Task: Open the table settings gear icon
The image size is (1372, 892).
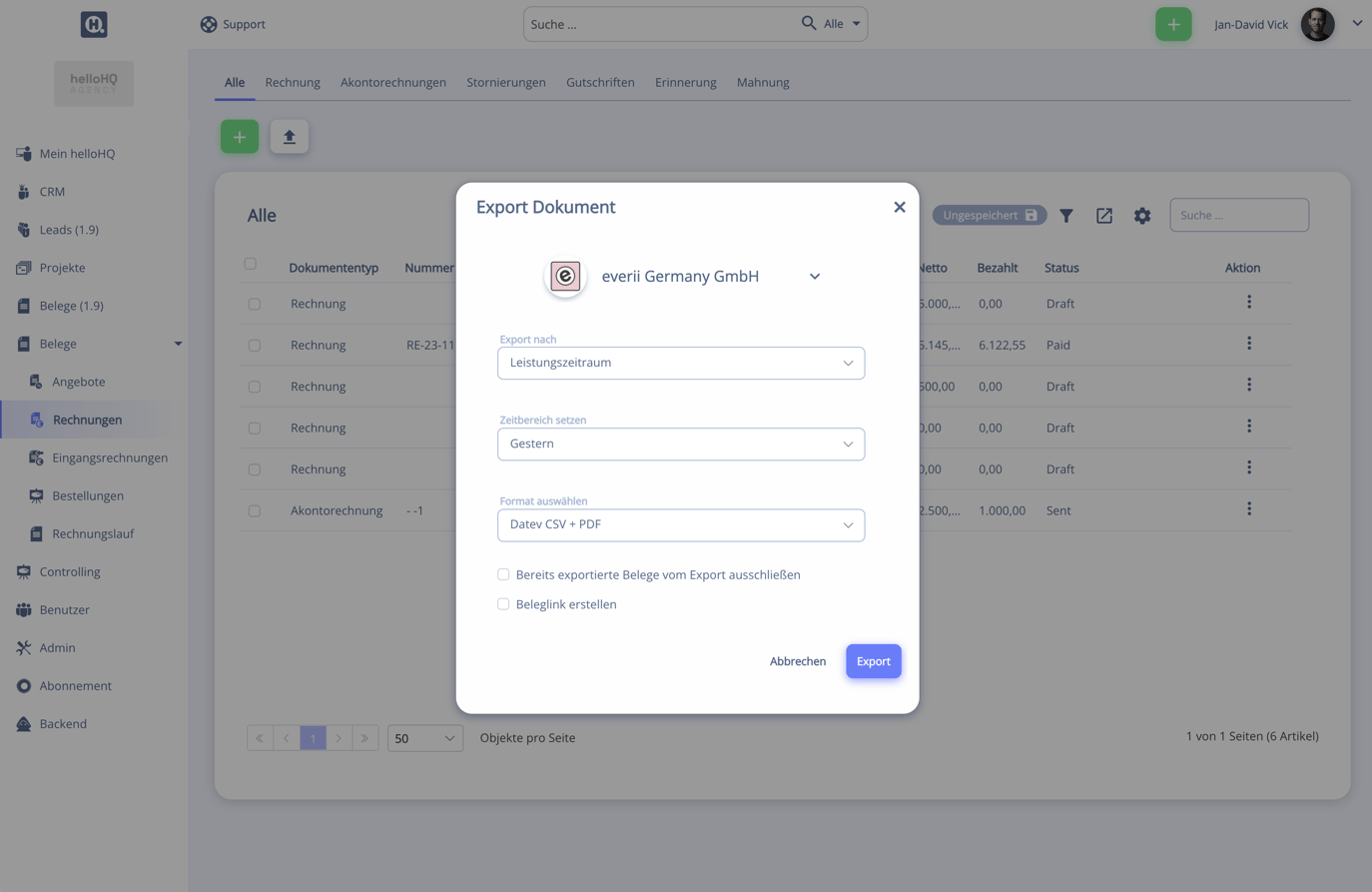Action: coord(1142,216)
